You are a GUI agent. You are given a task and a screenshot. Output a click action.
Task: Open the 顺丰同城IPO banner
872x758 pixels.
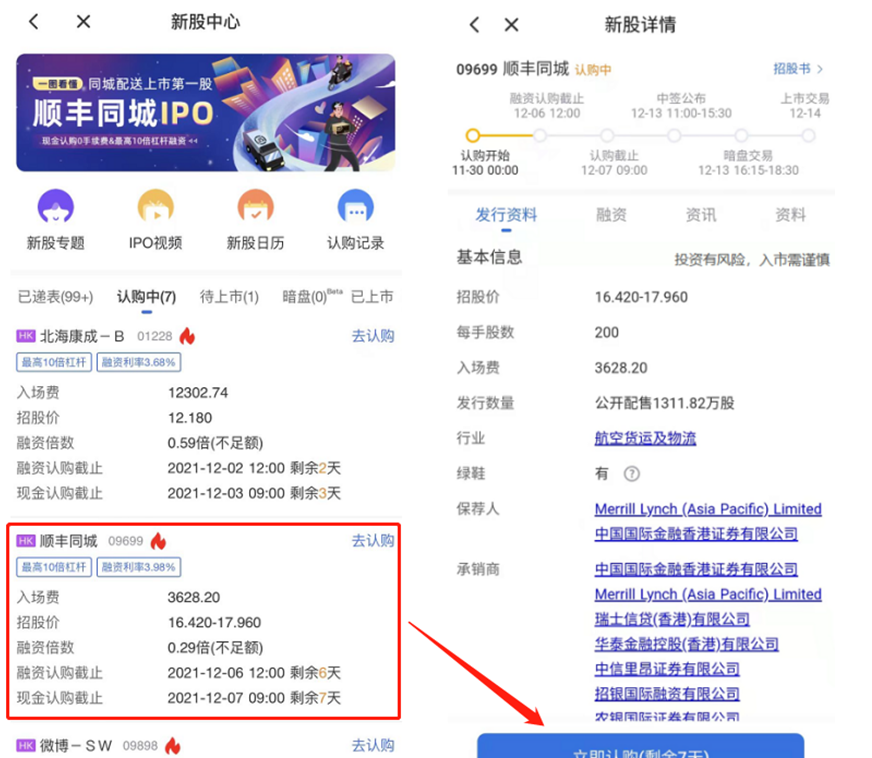(206, 112)
